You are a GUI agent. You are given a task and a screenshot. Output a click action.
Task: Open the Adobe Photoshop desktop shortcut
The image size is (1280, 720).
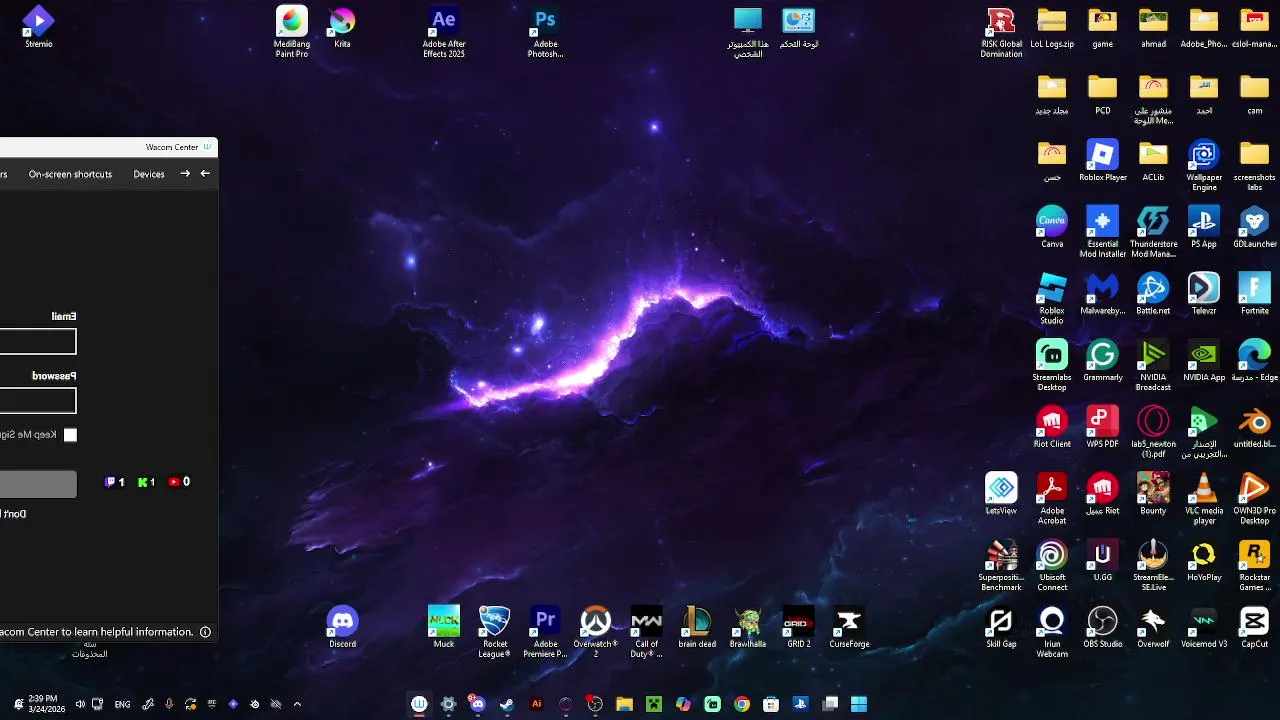[x=545, y=31]
